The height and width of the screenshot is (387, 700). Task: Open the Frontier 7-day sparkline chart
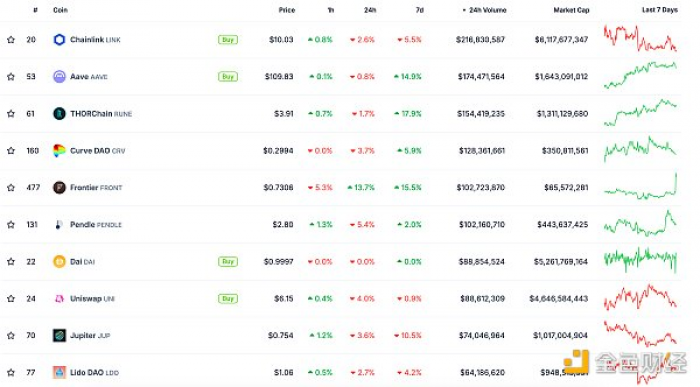tap(640, 187)
